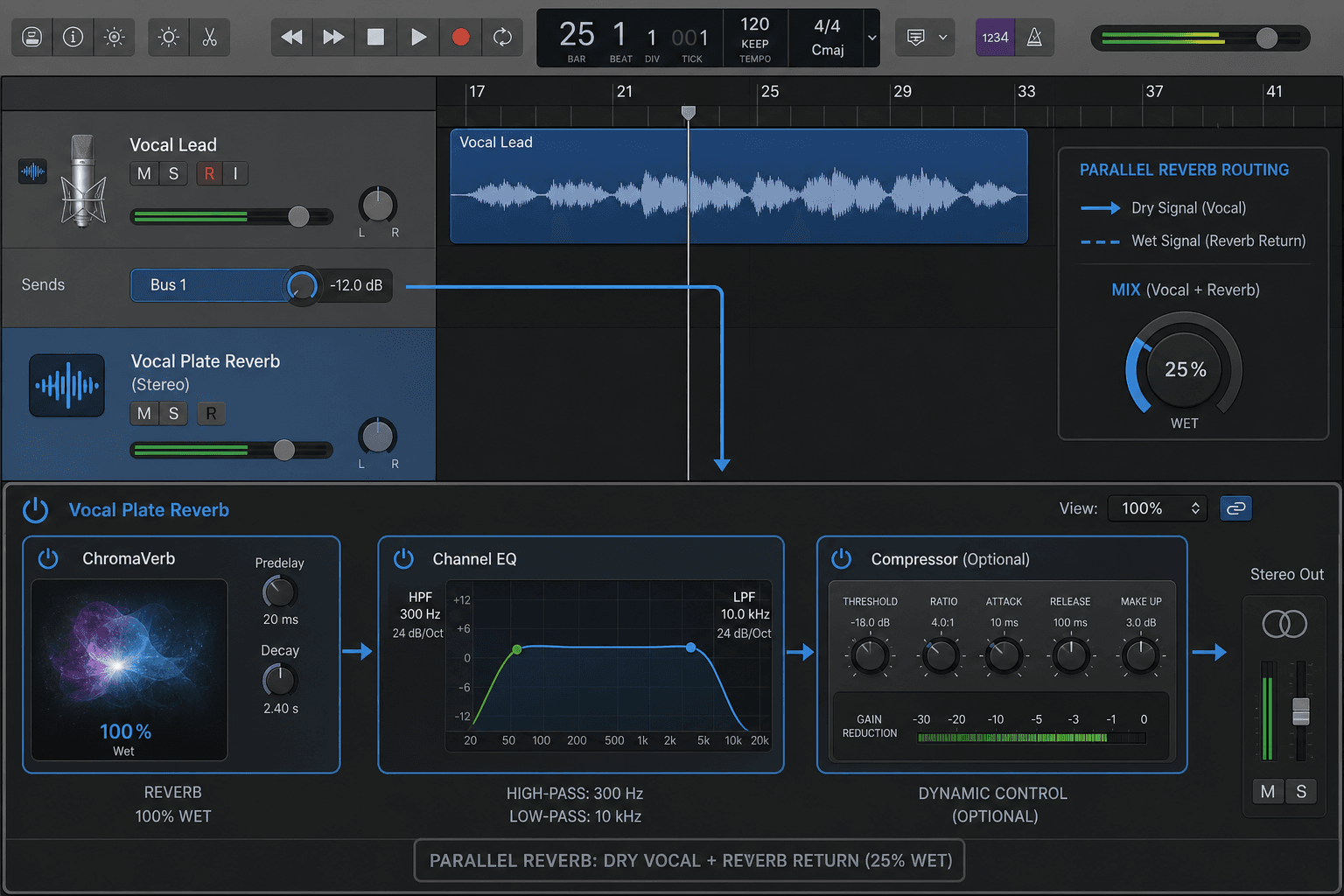Start recording with the red Record button
The width and height of the screenshot is (1344, 896).
460,38
